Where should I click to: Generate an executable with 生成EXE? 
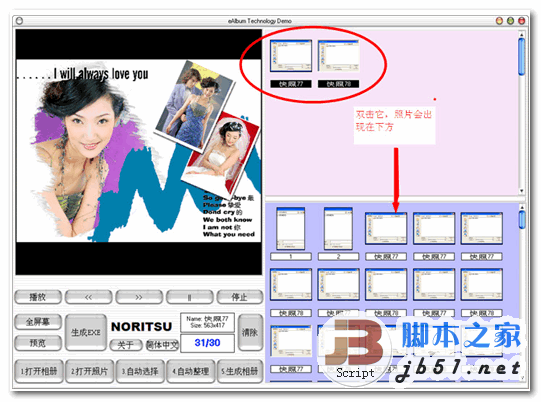point(86,333)
